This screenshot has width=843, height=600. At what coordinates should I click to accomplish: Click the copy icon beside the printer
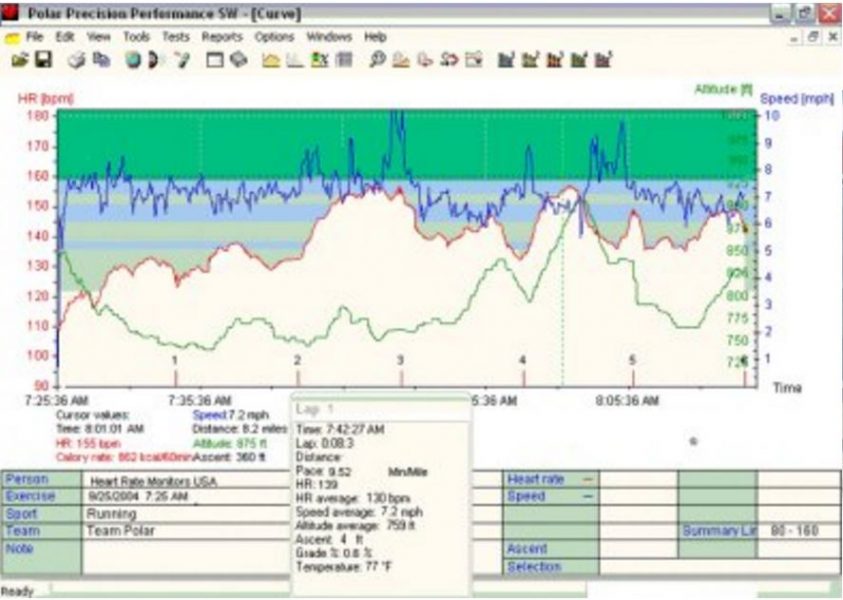coord(101,60)
